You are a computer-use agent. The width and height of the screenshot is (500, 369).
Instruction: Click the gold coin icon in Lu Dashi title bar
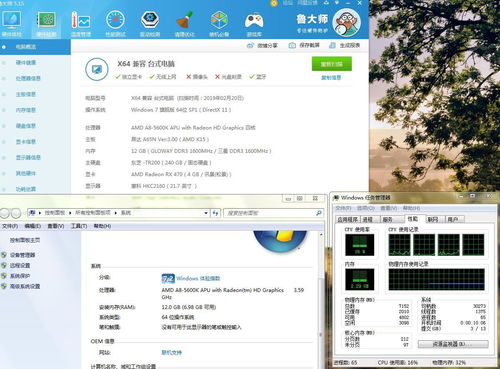274,3
